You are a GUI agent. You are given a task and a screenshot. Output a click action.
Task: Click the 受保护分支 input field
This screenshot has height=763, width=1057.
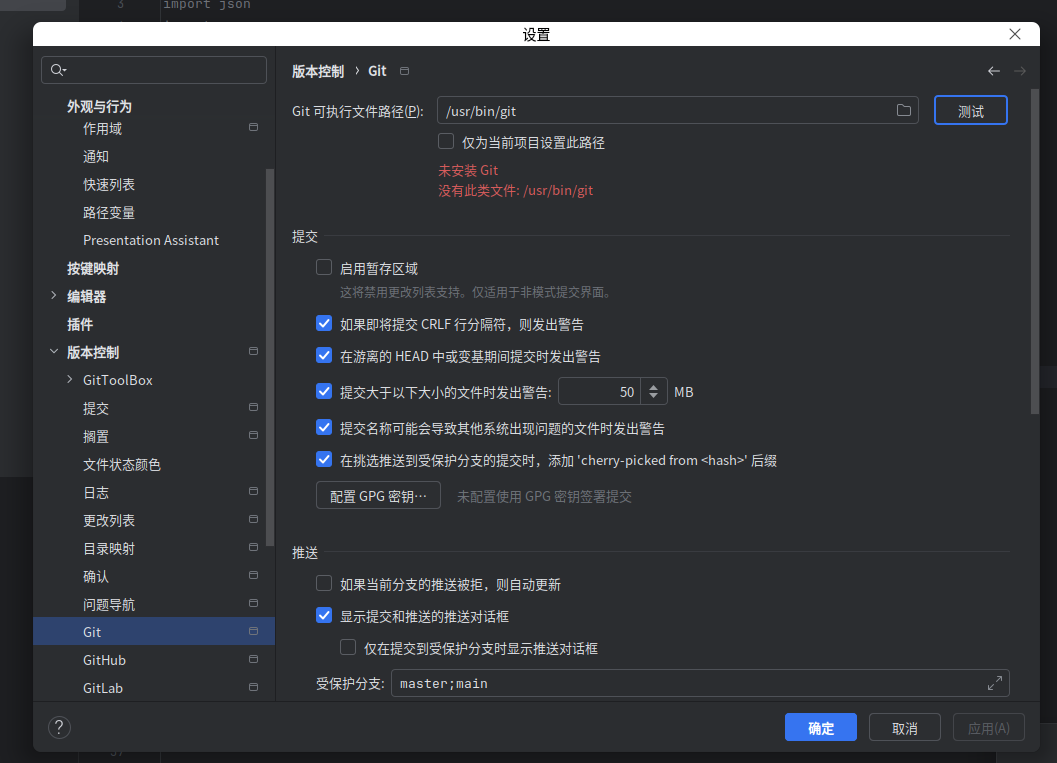[x=700, y=683]
